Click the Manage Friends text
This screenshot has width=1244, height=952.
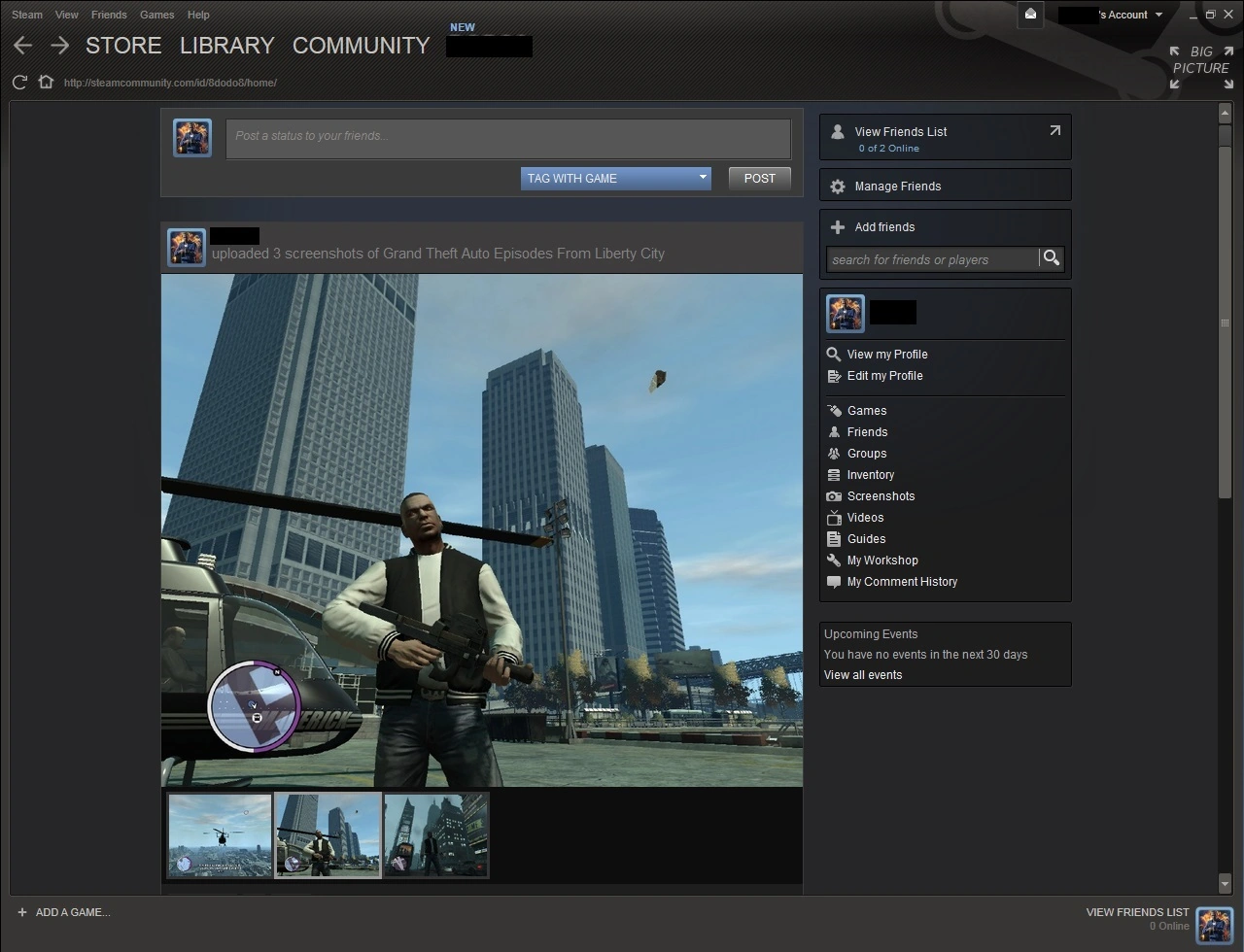[x=898, y=187]
